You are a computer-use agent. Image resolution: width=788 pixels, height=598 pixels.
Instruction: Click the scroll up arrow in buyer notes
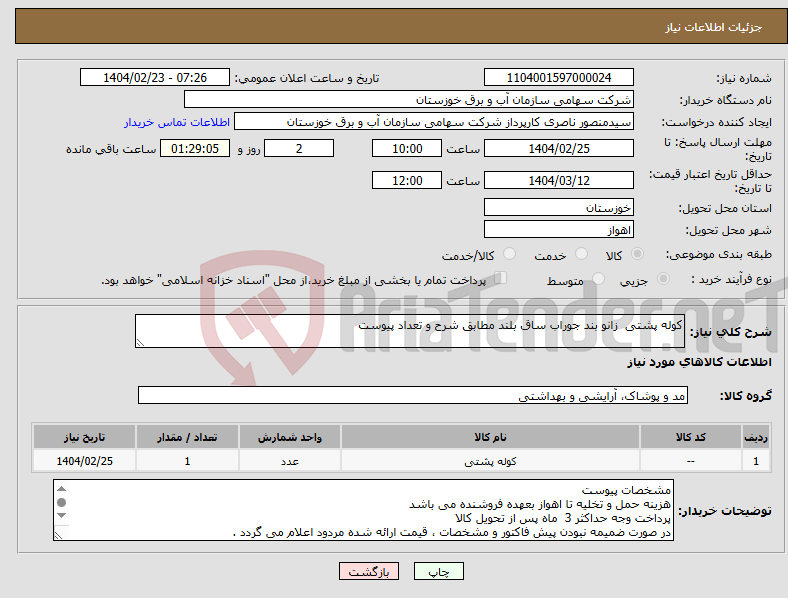pos(61,488)
